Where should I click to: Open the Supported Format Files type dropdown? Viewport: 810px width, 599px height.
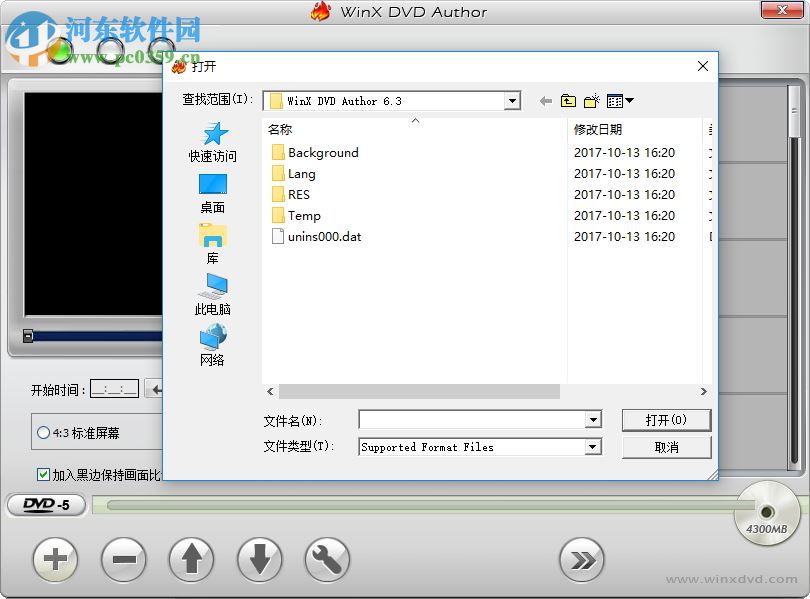594,447
